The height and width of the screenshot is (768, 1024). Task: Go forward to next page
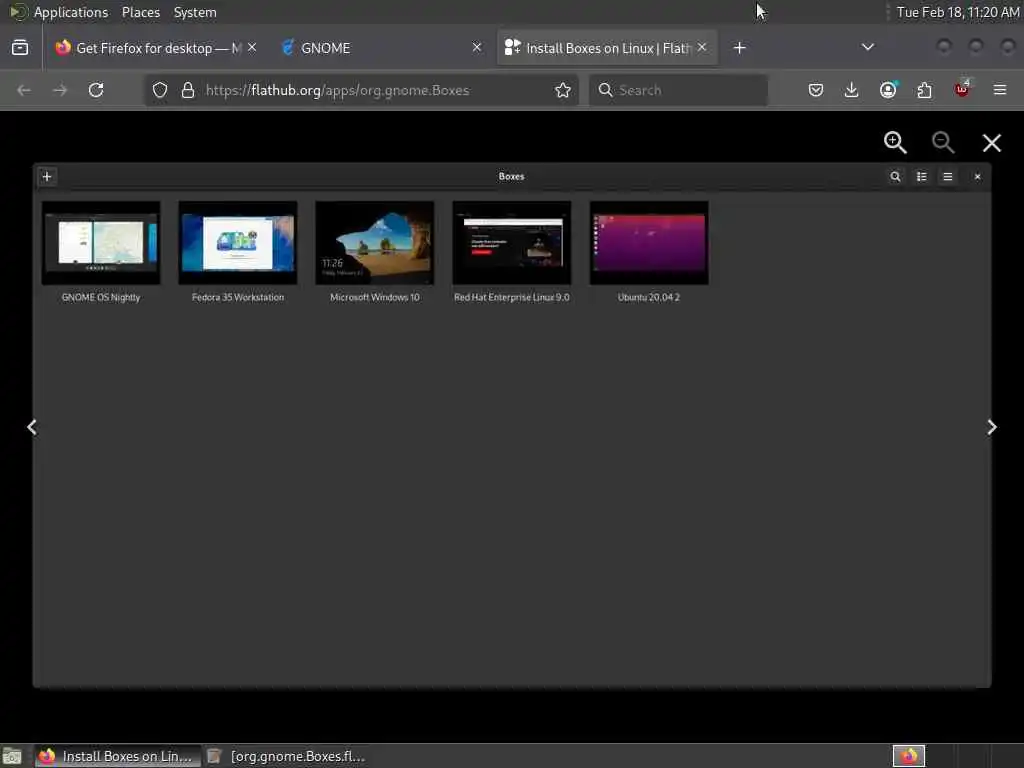(x=60, y=90)
